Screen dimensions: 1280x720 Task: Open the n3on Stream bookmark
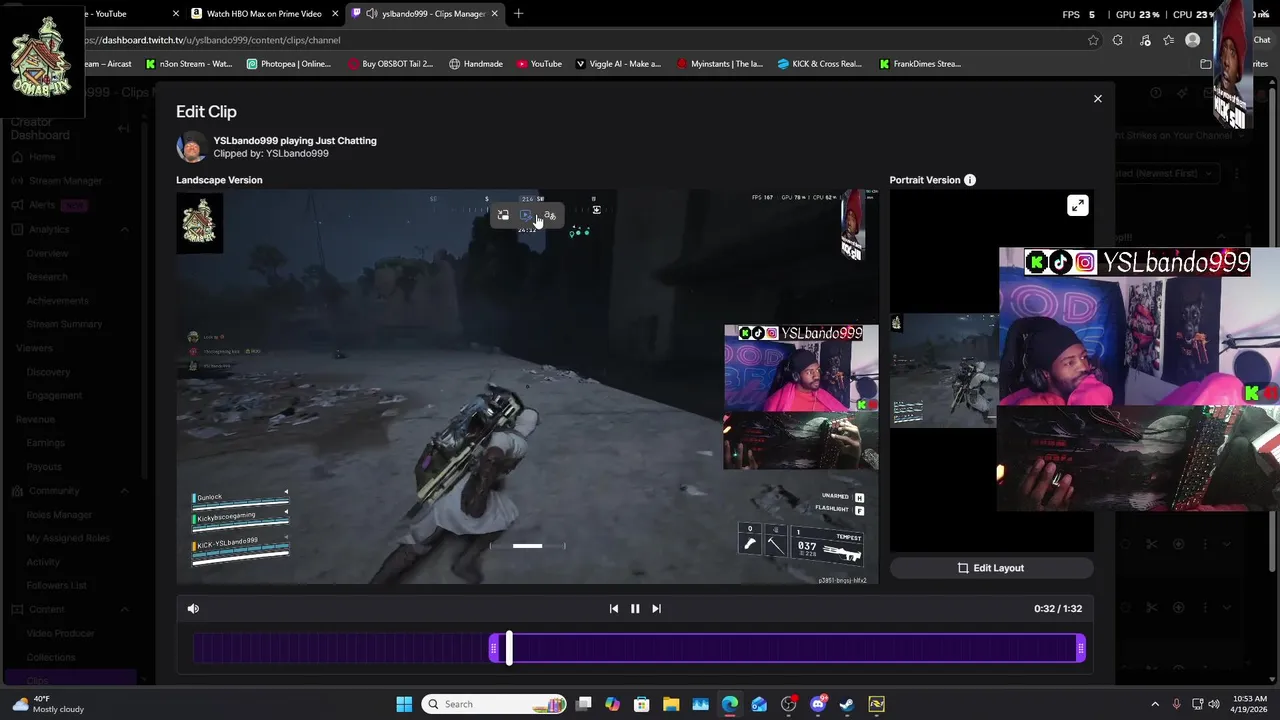coord(189,64)
